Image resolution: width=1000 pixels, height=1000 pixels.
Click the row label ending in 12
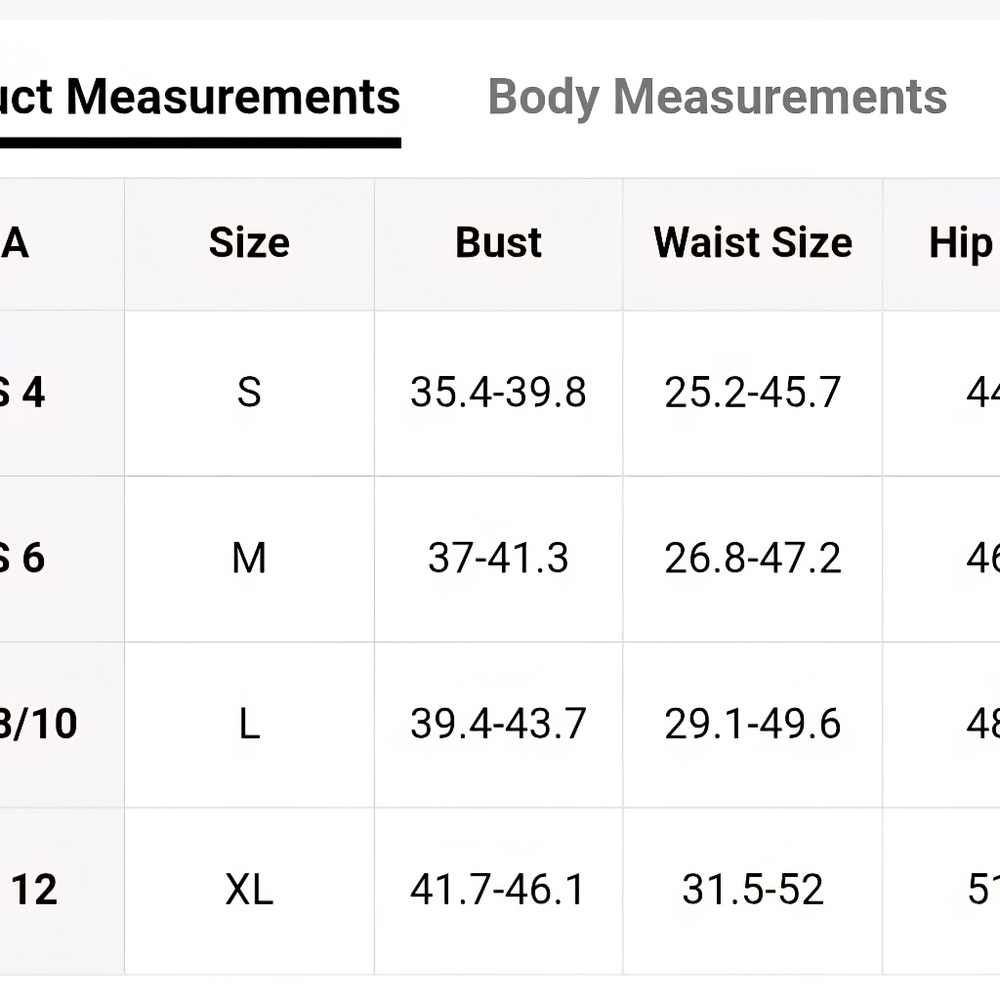pos(34,890)
